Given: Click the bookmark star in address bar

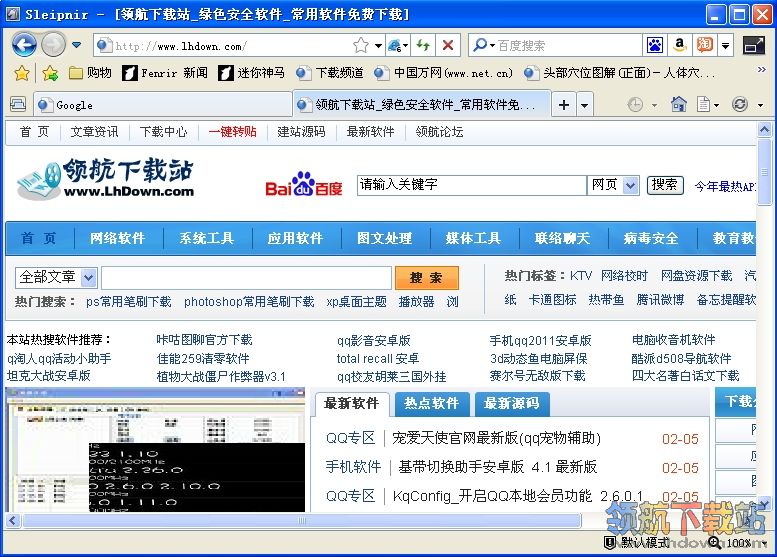Looking at the screenshot, I should (x=361, y=46).
